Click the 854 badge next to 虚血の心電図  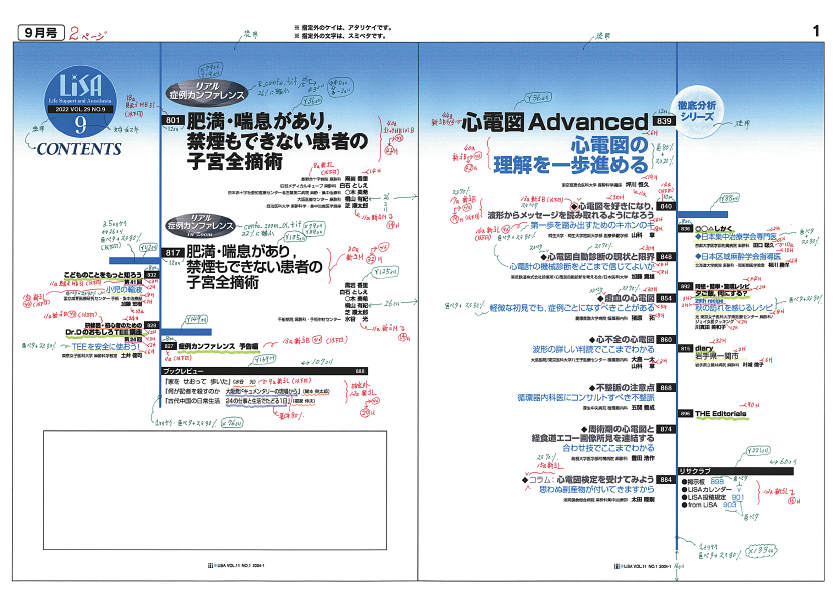coord(666,298)
